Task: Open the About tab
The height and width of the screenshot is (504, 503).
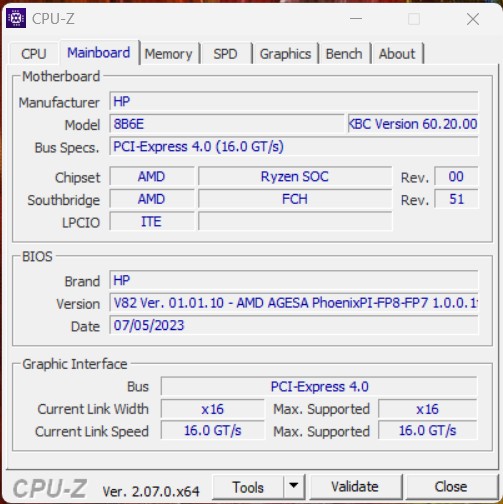Action: click(x=397, y=54)
